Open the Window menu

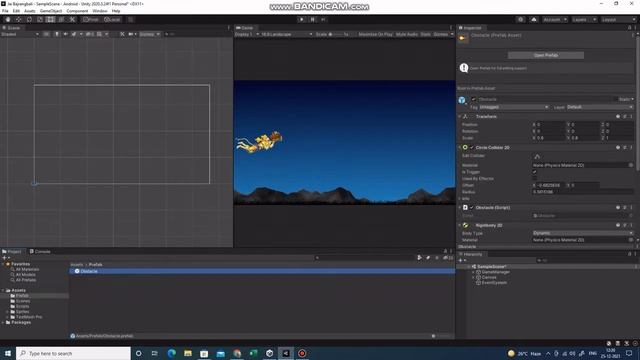(100, 11)
